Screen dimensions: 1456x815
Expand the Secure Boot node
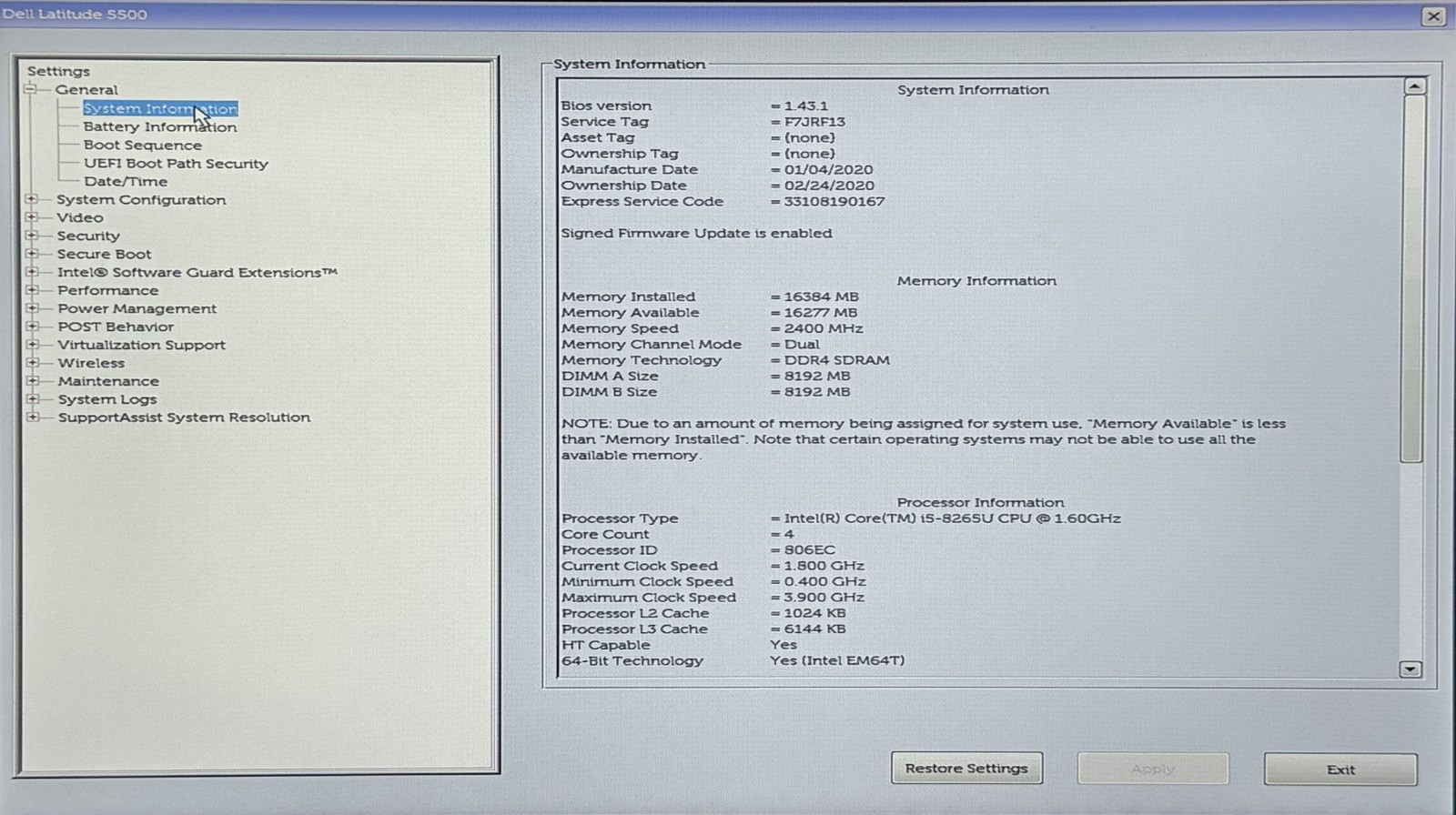[x=32, y=254]
